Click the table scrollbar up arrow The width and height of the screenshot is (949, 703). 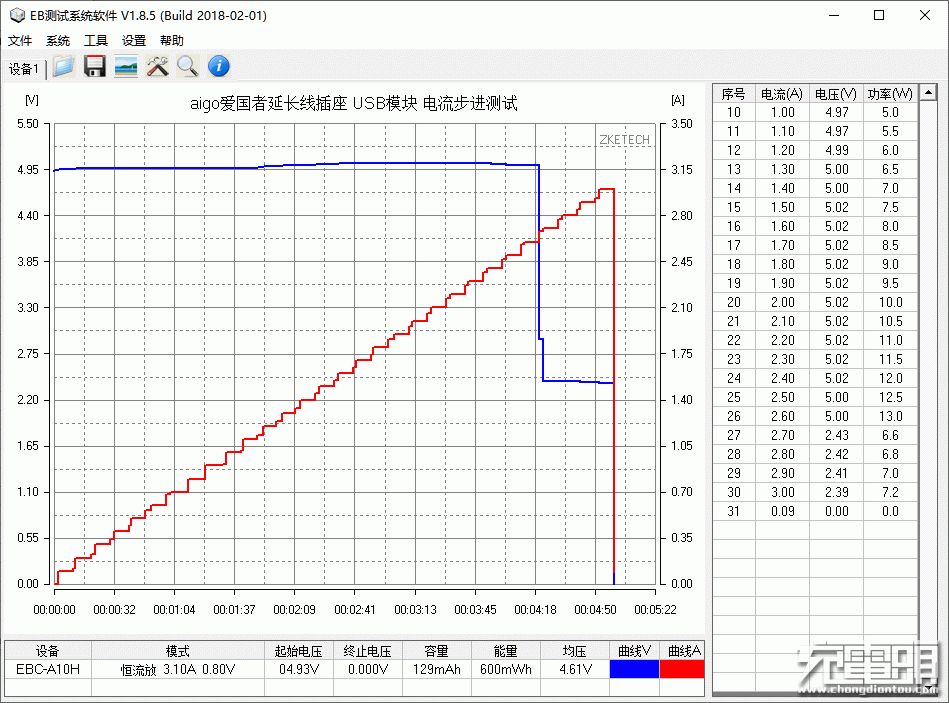[928, 93]
